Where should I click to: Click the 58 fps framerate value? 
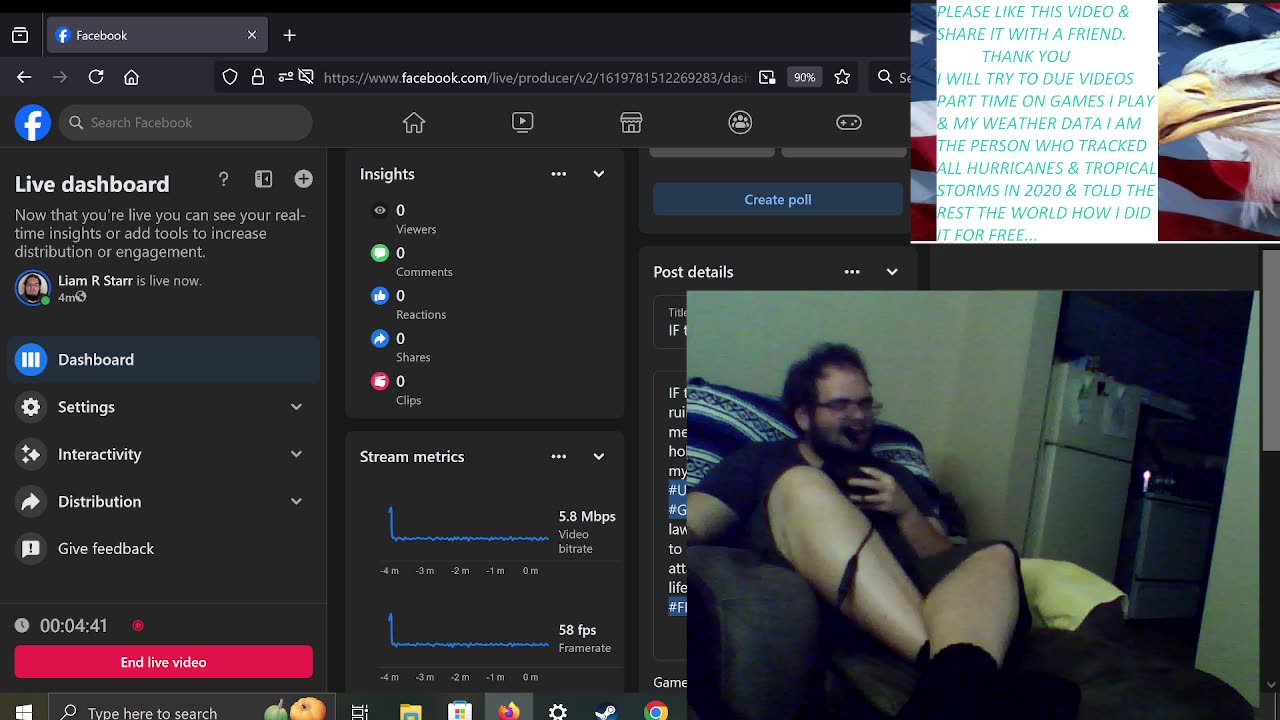[578, 630]
